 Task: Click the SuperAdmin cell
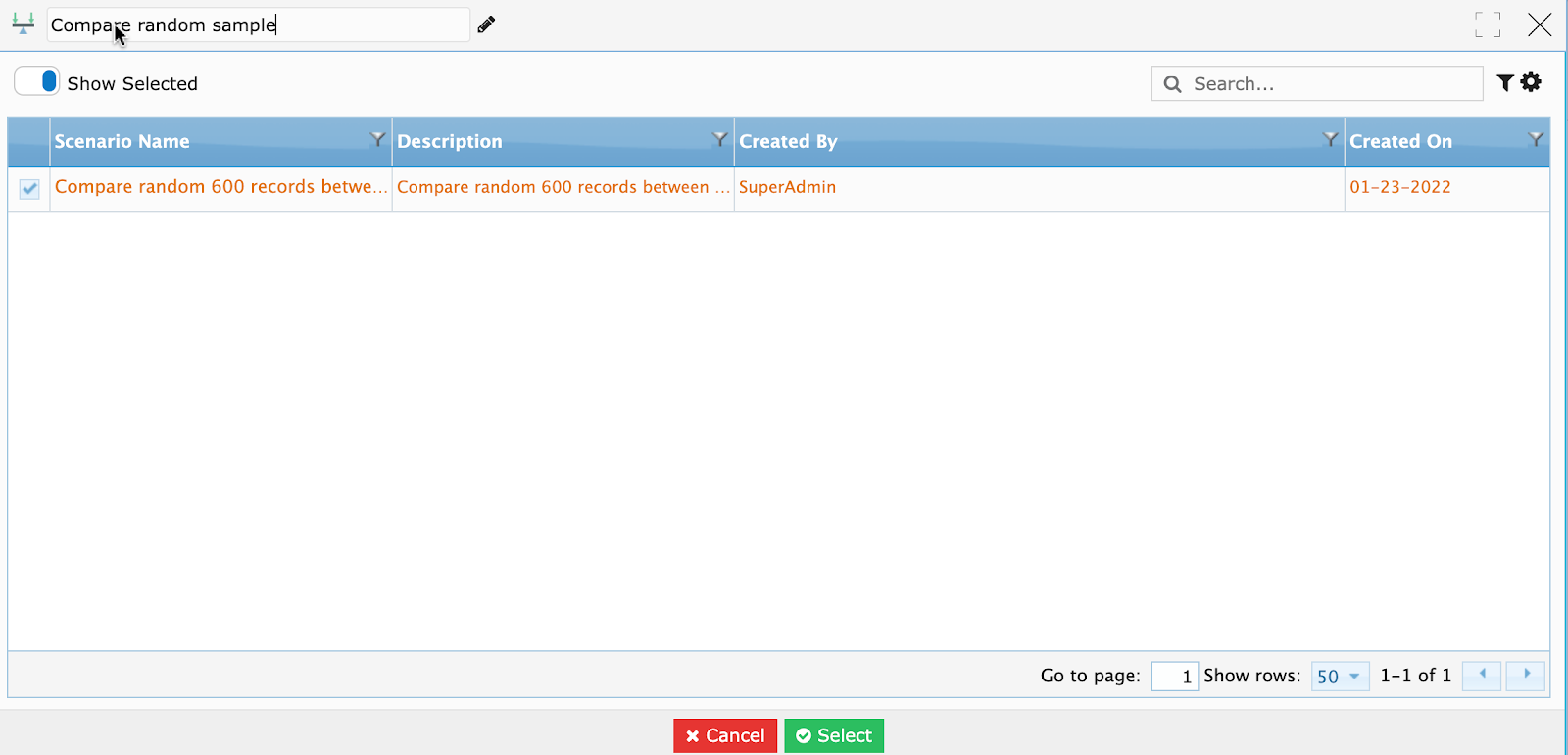1039,187
